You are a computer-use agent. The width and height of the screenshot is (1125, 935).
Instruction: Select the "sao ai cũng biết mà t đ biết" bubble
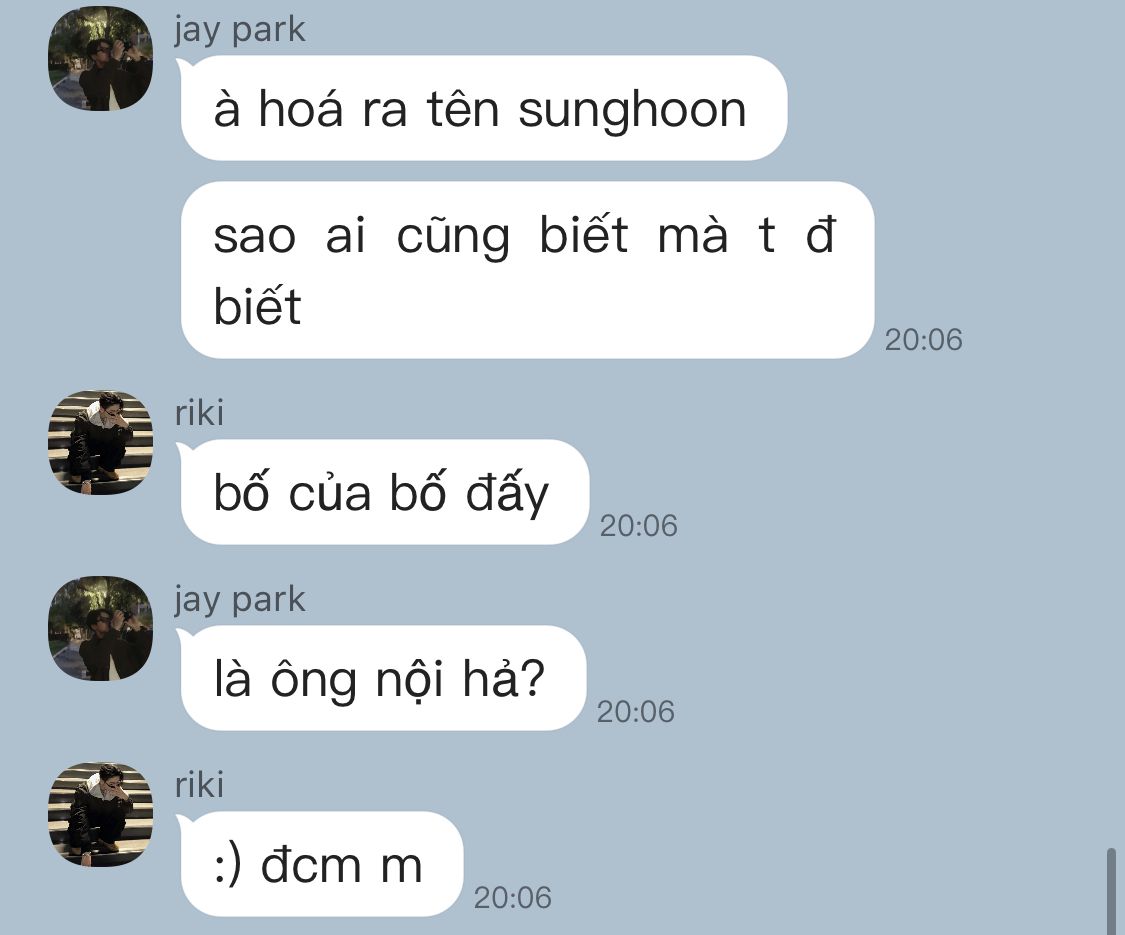point(527,270)
